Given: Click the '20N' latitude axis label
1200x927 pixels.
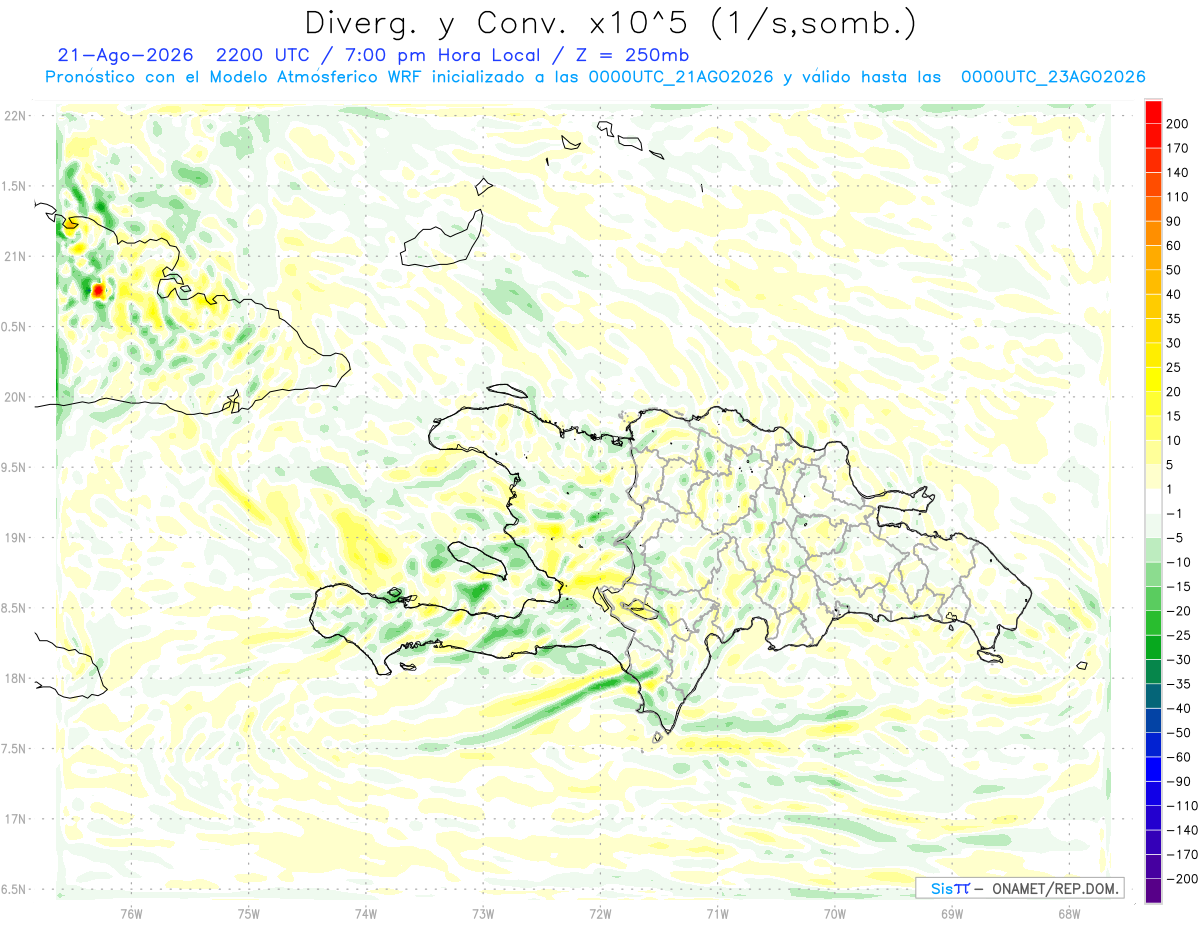Looking at the screenshot, I should 14,397.
